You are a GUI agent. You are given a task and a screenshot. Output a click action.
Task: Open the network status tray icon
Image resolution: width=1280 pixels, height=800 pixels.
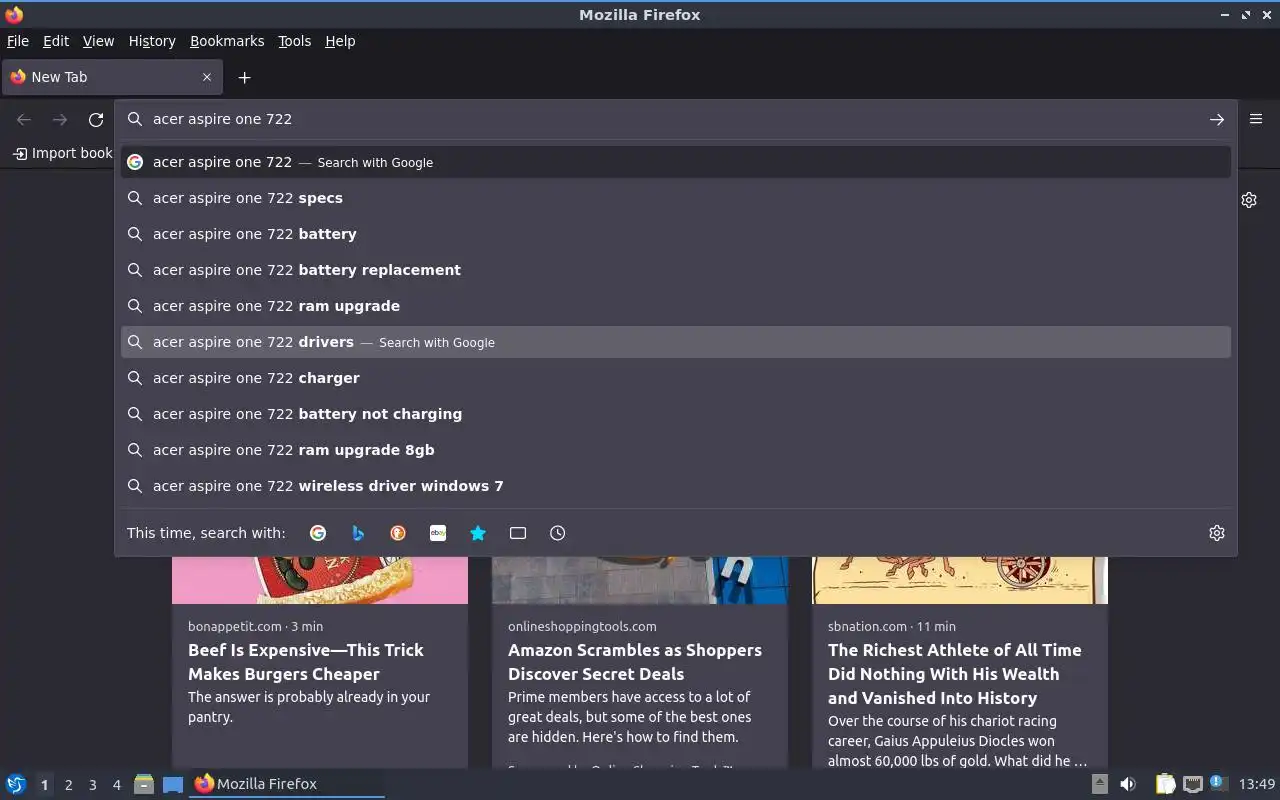pos(1192,784)
